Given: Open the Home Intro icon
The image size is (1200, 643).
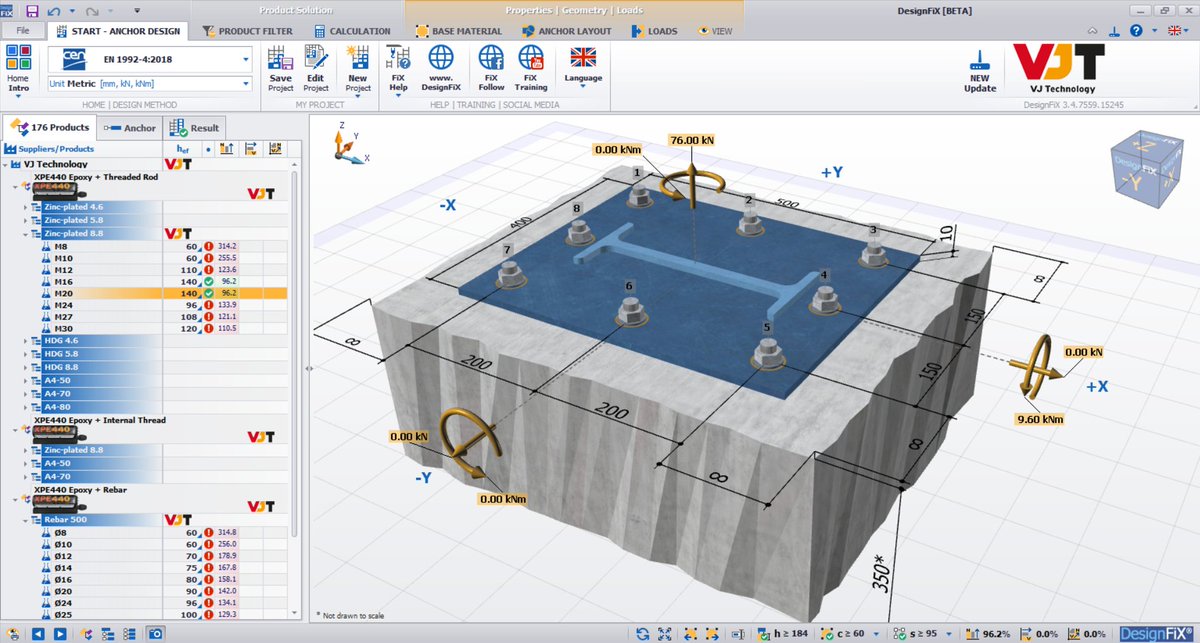Looking at the screenshot, I should [18, 58].
